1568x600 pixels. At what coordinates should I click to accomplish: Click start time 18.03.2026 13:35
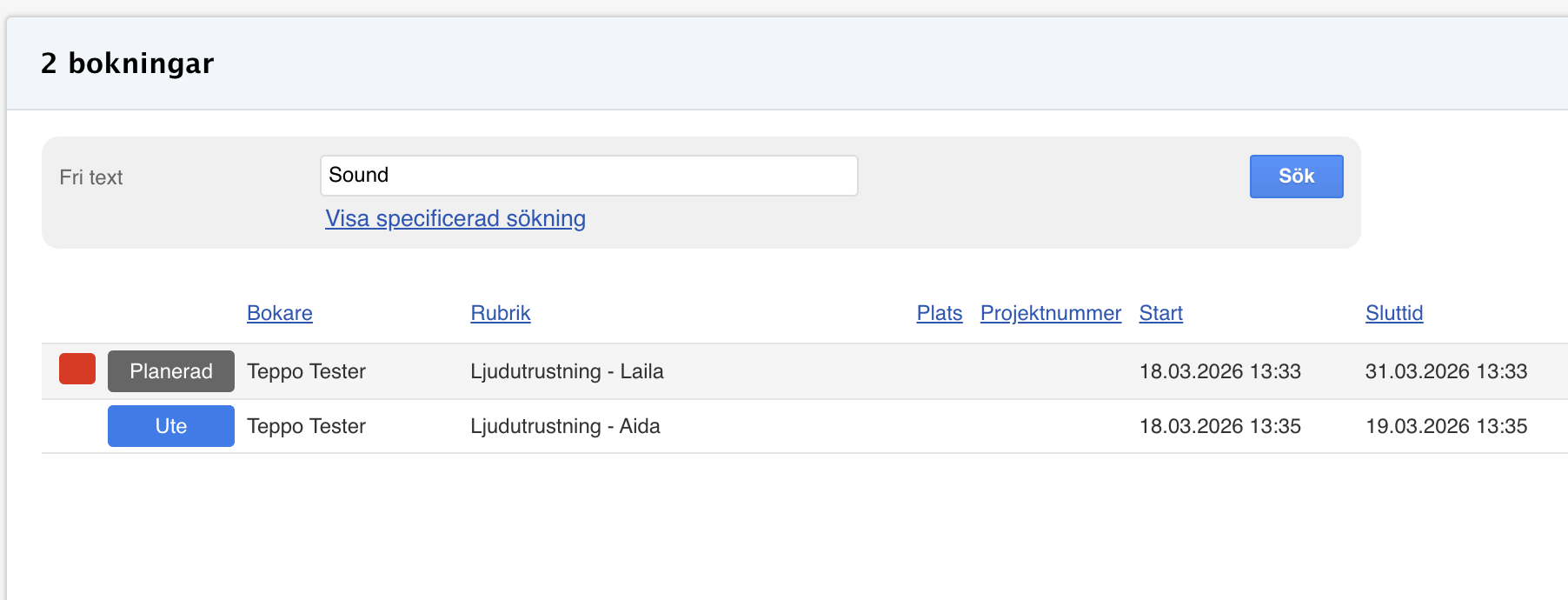1219,426
